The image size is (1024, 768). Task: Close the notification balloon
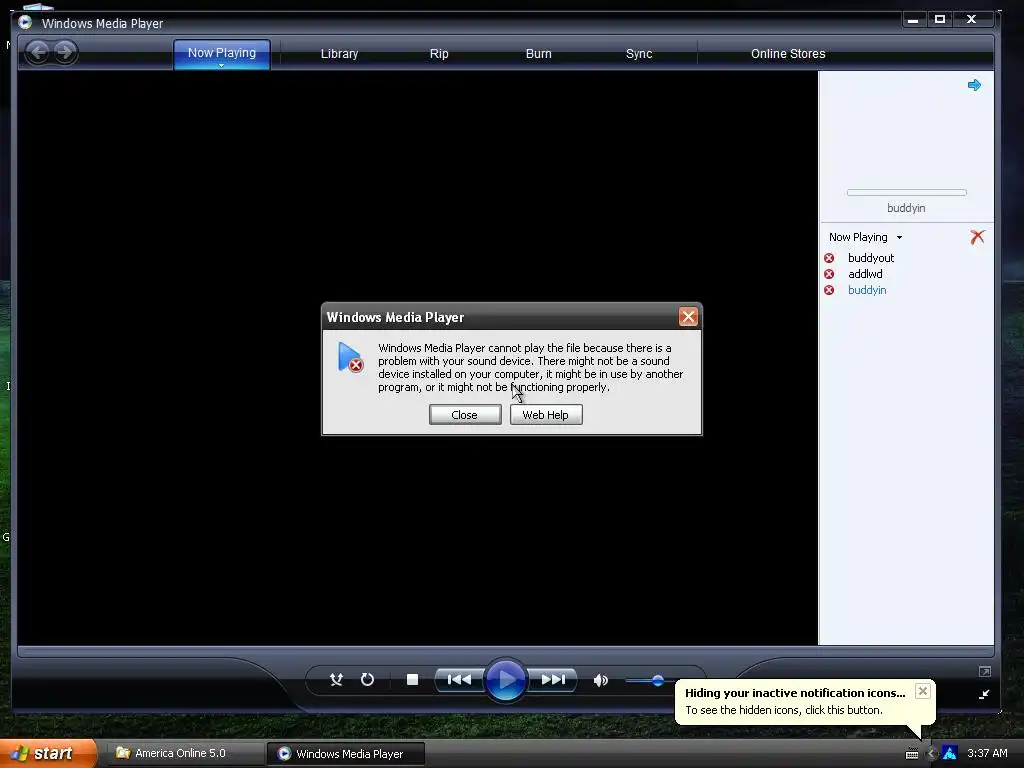click(x=922, y=691)
